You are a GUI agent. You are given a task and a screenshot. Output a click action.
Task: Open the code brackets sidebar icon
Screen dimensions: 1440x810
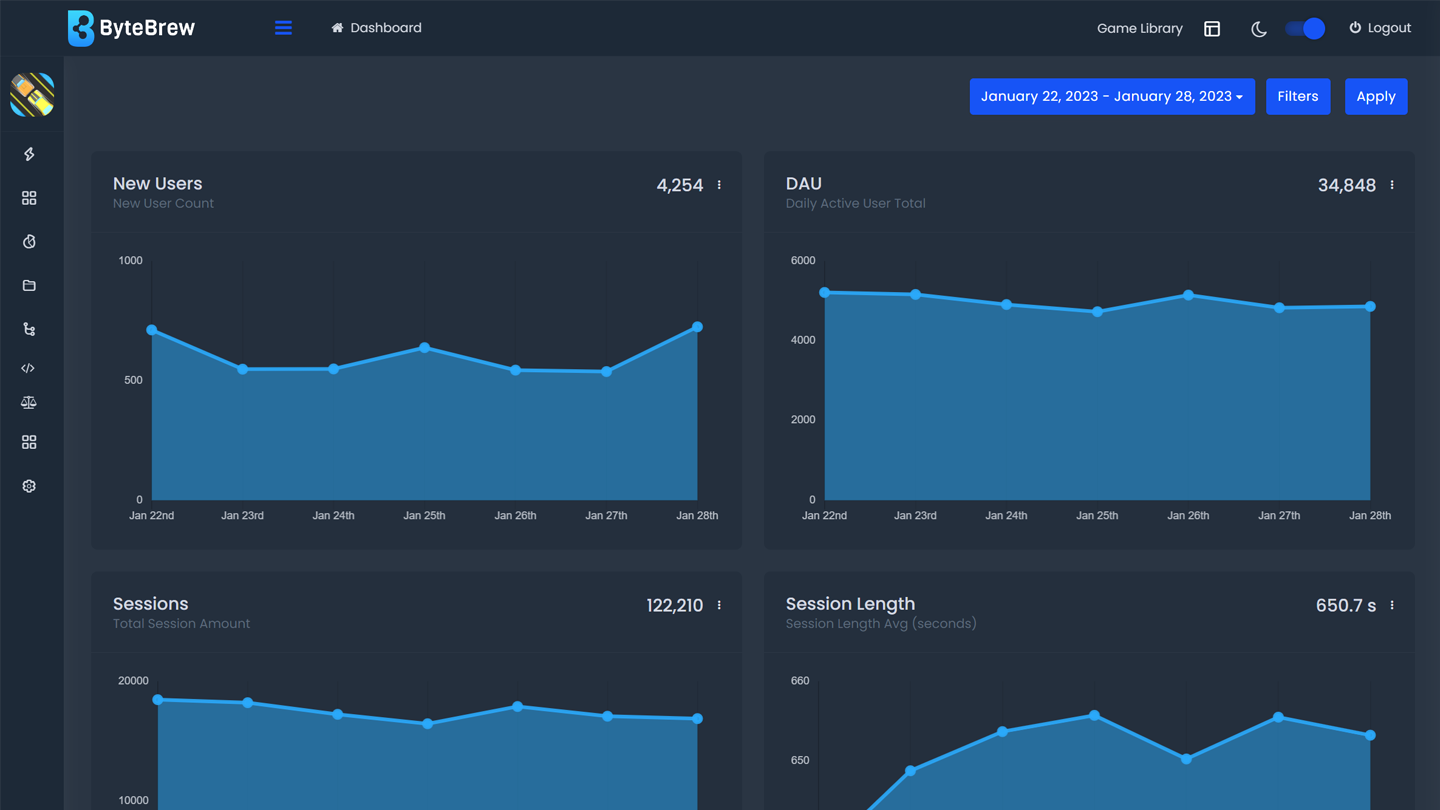click(28, 368)
